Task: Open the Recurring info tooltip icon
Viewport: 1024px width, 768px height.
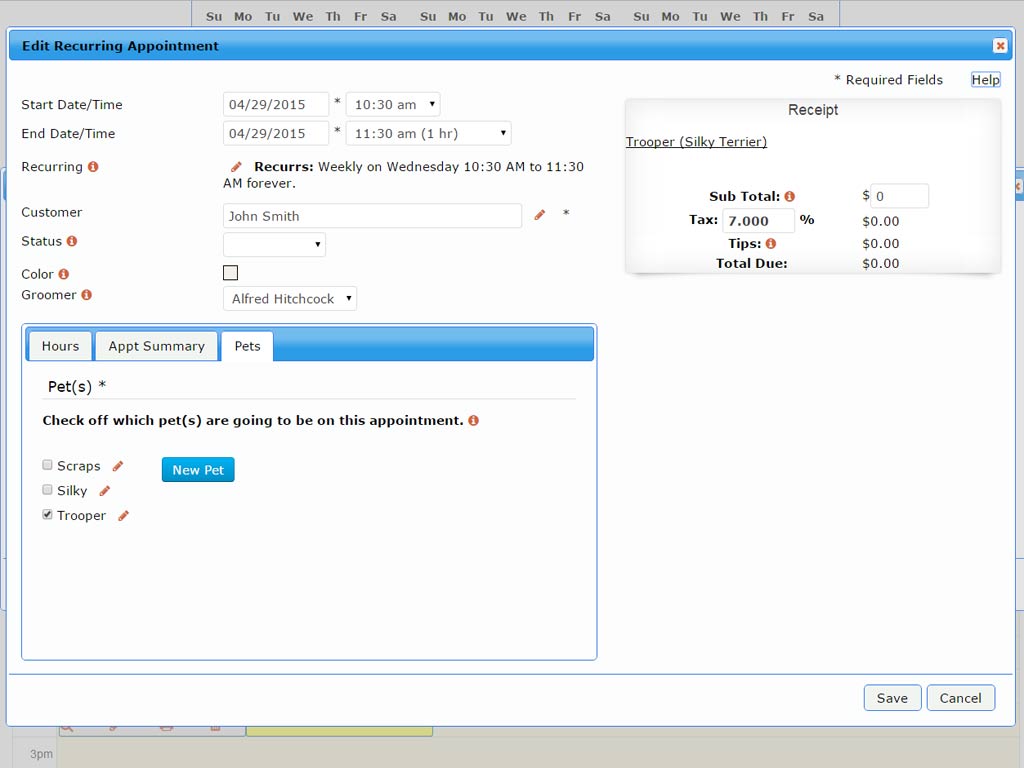Action: pyautogui.click(x=92, y=167)
